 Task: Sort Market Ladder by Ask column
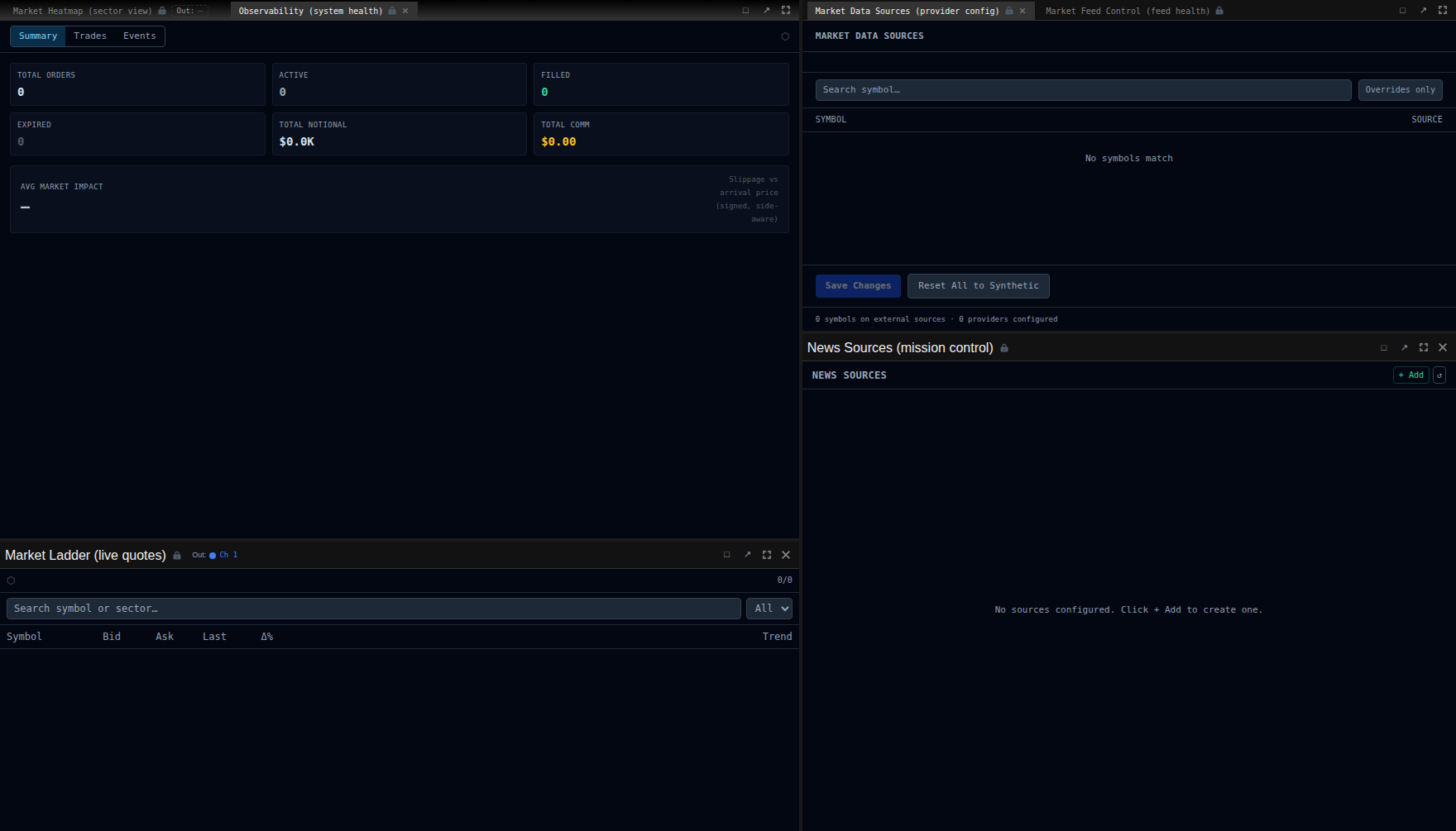(x=165, y=637)
